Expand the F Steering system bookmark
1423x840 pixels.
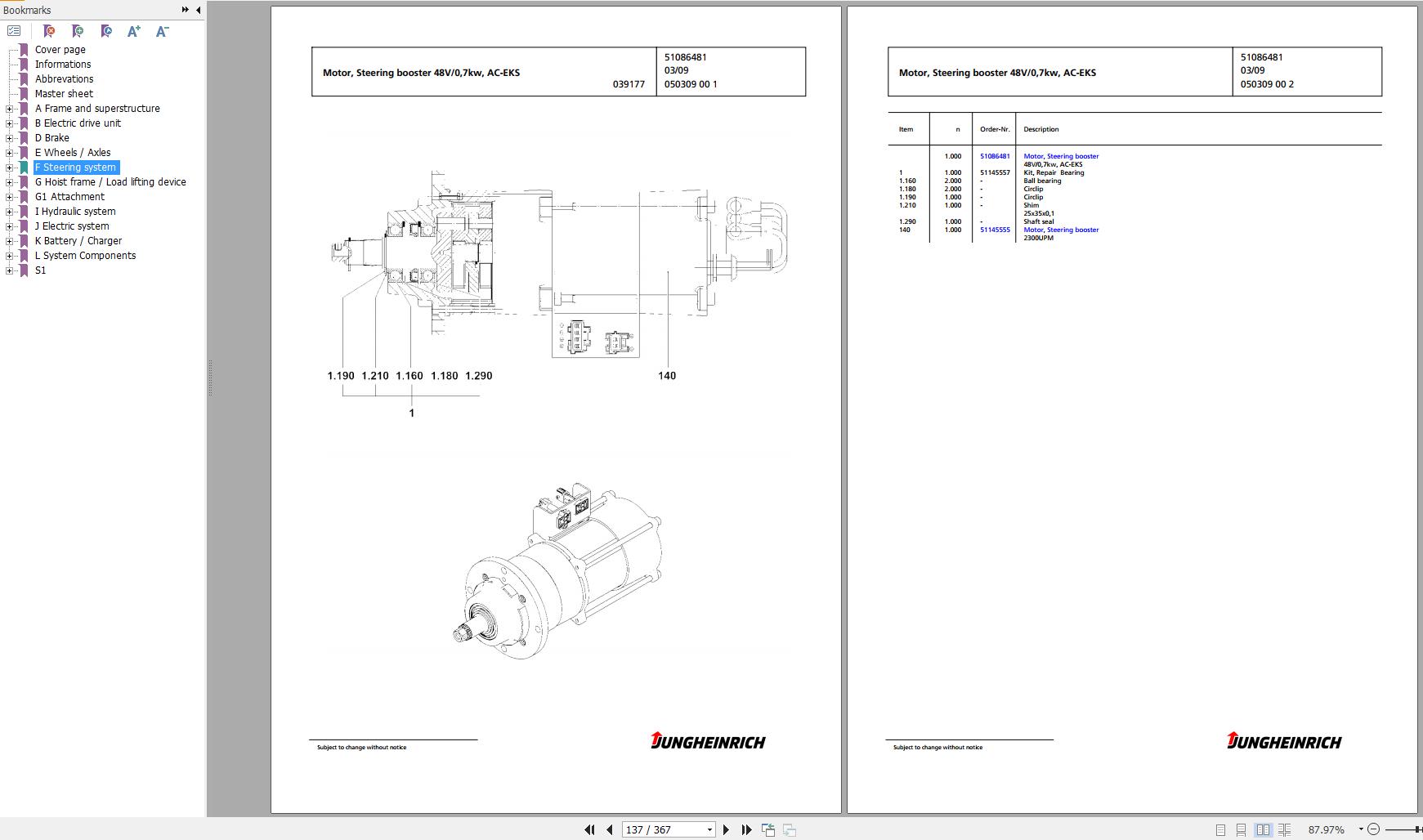click(10, 168)
